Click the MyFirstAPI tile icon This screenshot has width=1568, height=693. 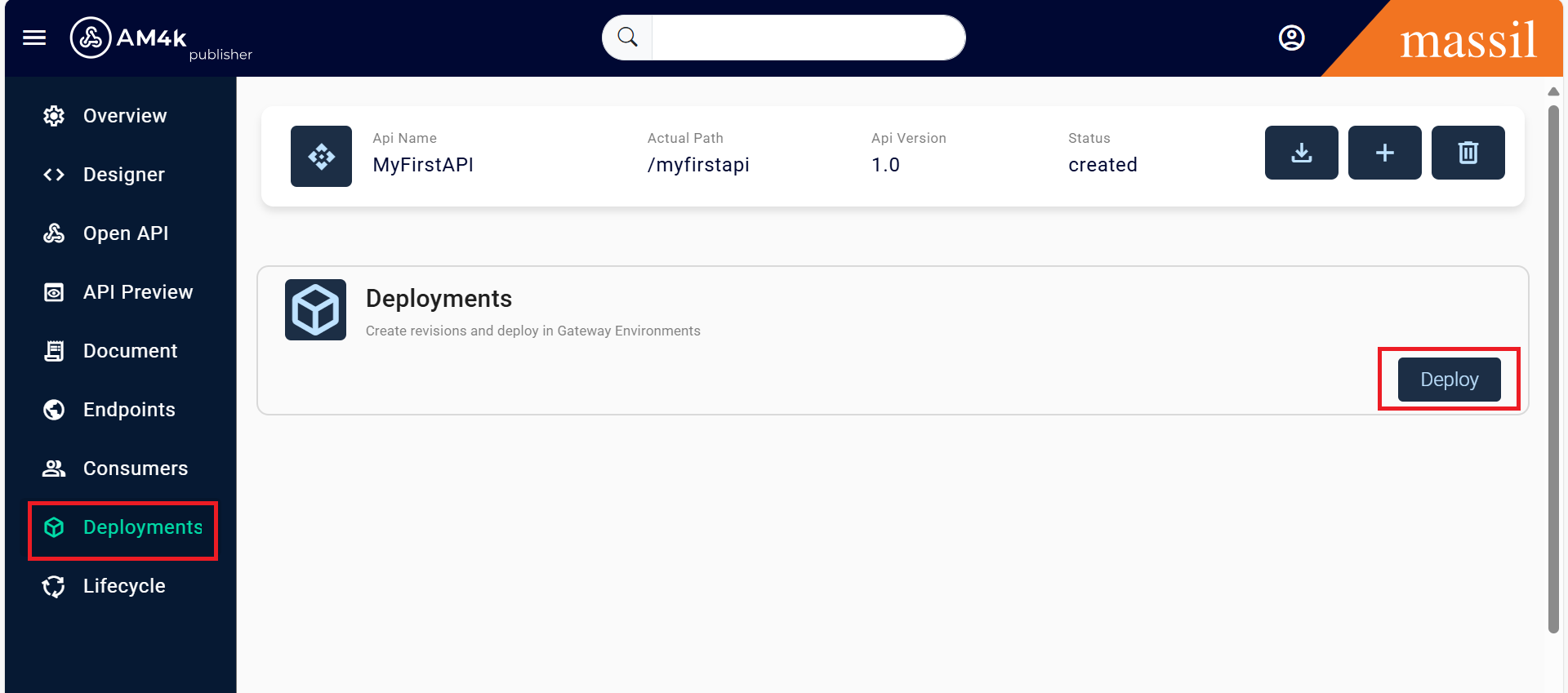click(x=321, y=156)
